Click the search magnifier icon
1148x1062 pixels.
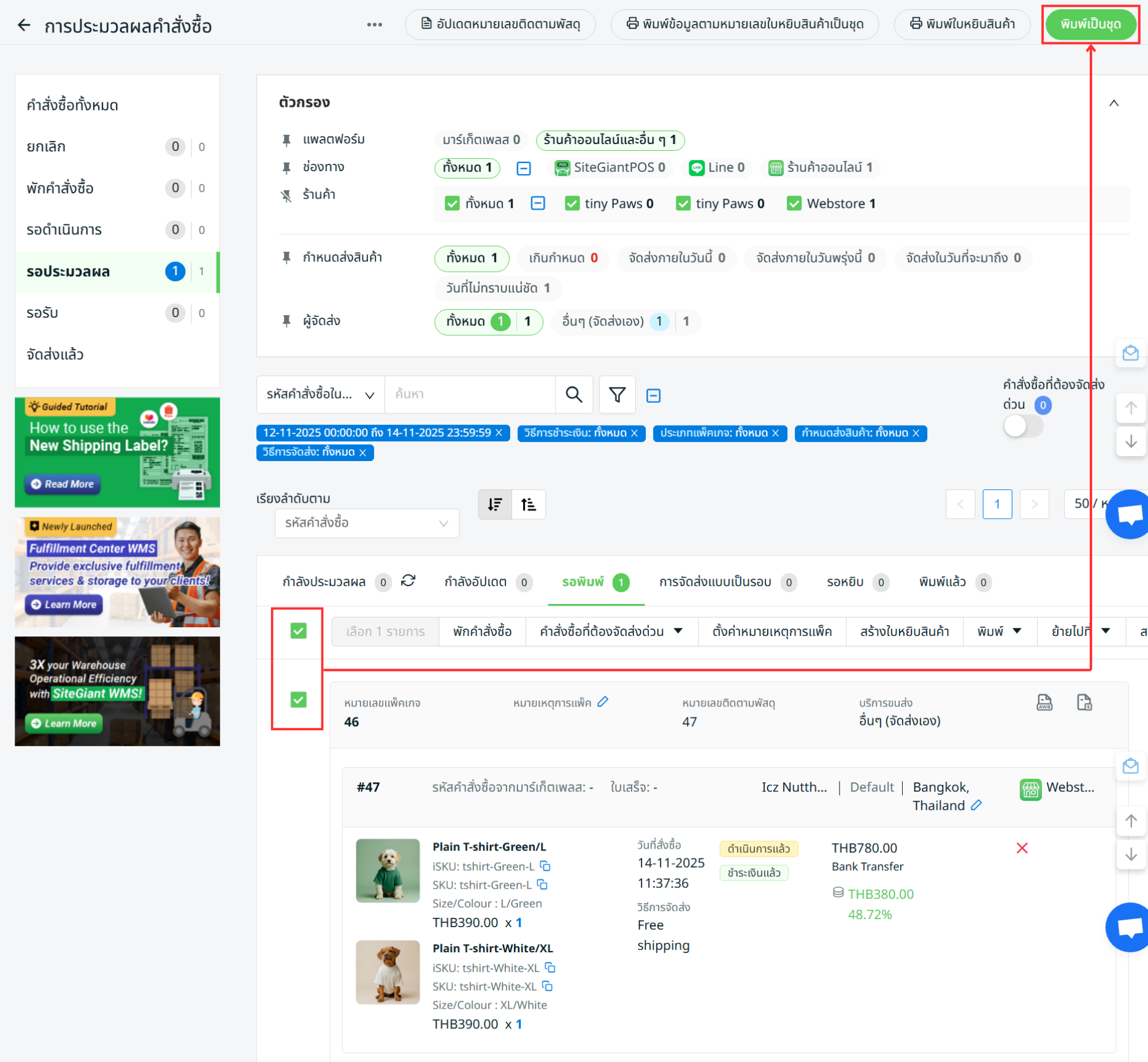pyautogui.click(x=573, y=394)
